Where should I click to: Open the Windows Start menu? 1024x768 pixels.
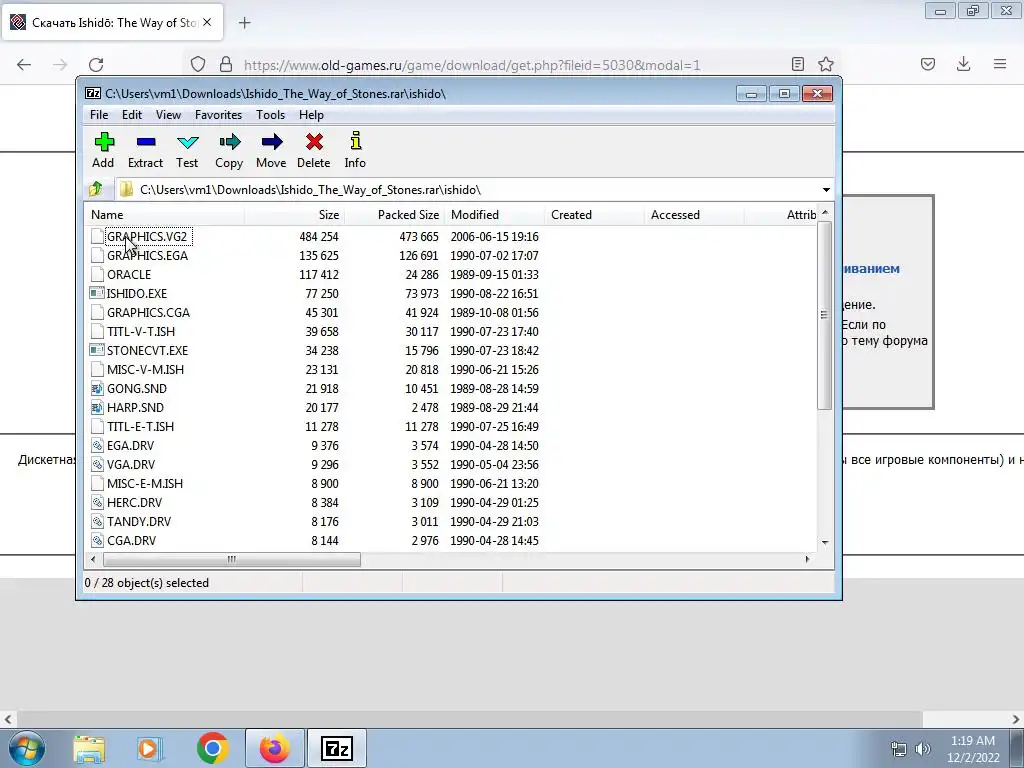click(27, 748)
